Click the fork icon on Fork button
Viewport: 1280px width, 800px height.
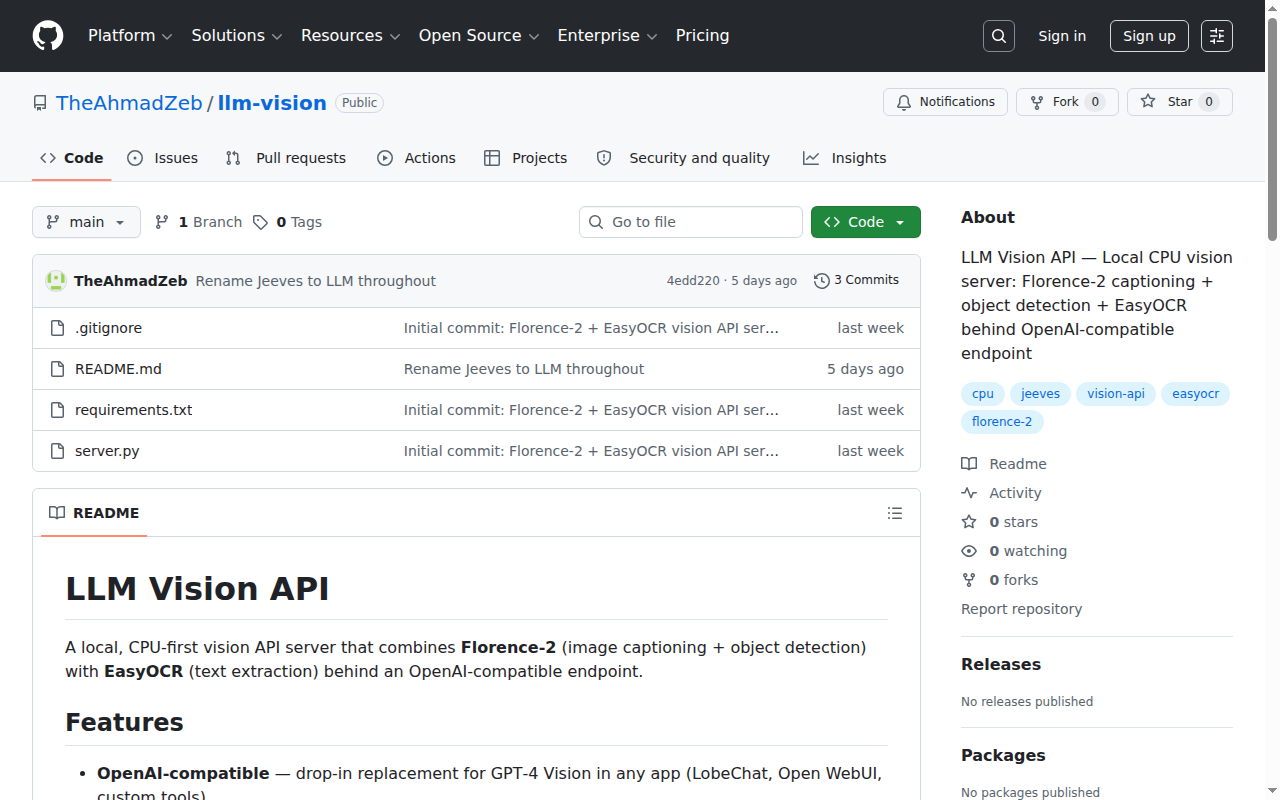[1037, 102]
